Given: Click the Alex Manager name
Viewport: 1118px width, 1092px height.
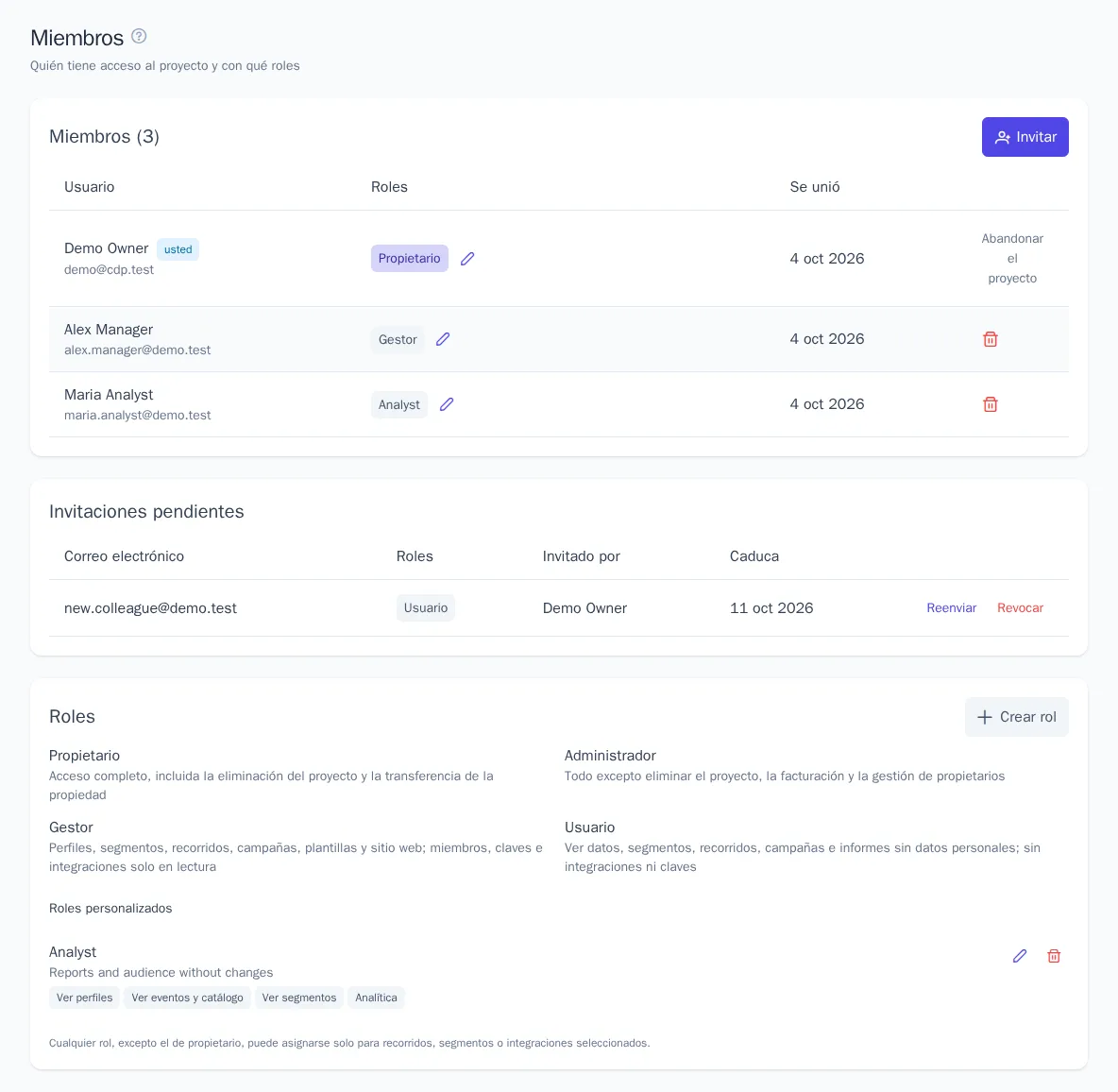Looking at the screenshot, I should point(109,330).
